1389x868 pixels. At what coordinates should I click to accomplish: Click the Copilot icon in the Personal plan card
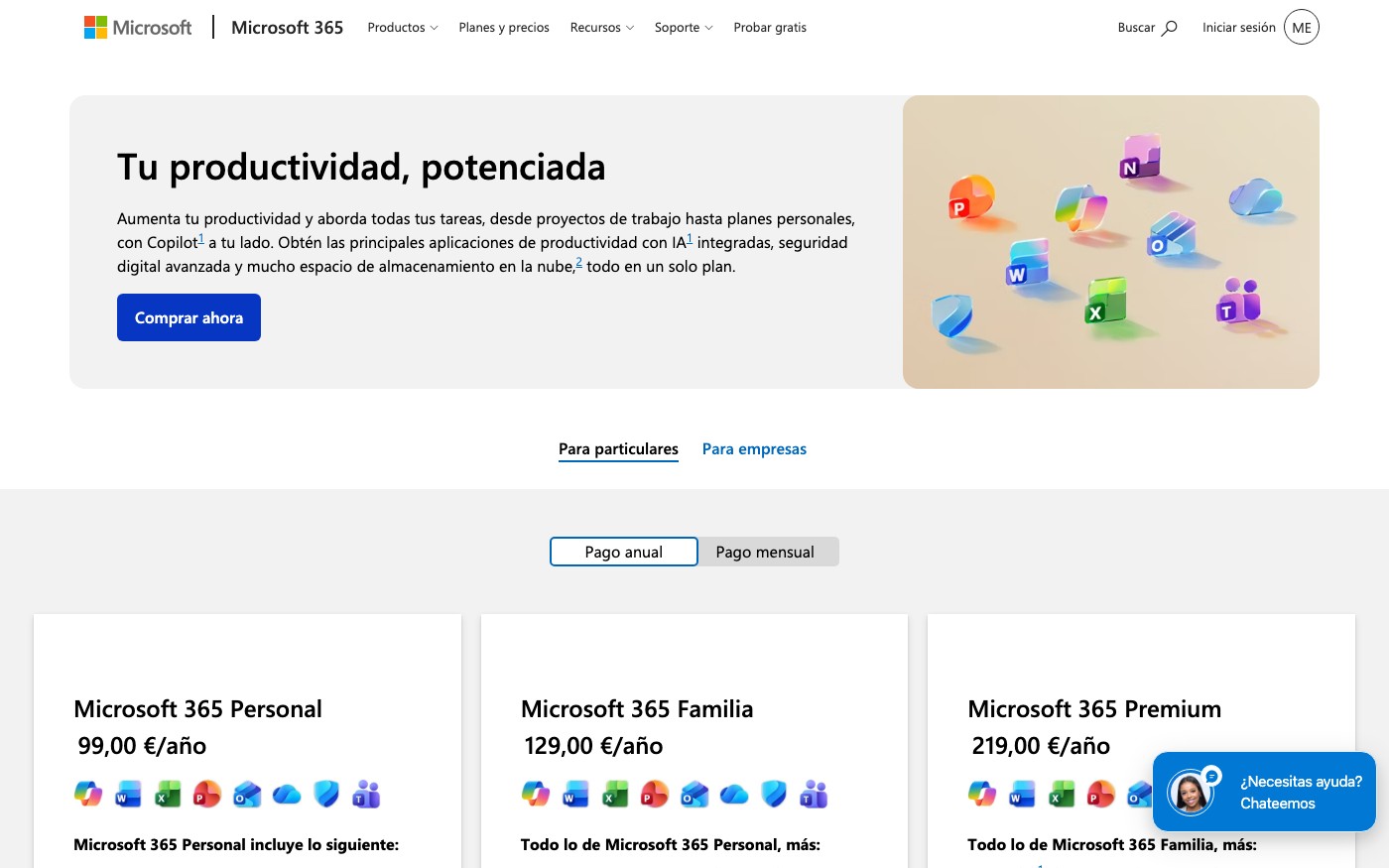88,794
